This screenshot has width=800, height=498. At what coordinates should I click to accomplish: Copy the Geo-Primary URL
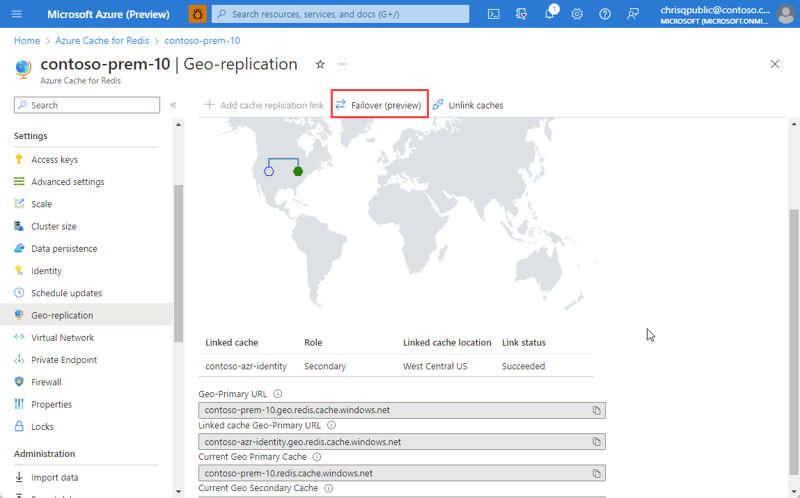(596, 410)
